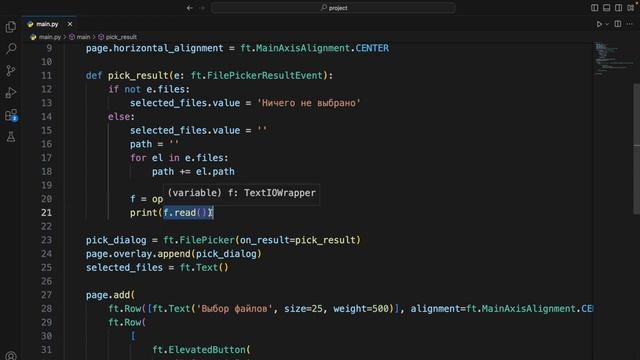Click the TextIOWrapper hover tooltip
Screen dimensions: 640x360
(241, 193)
